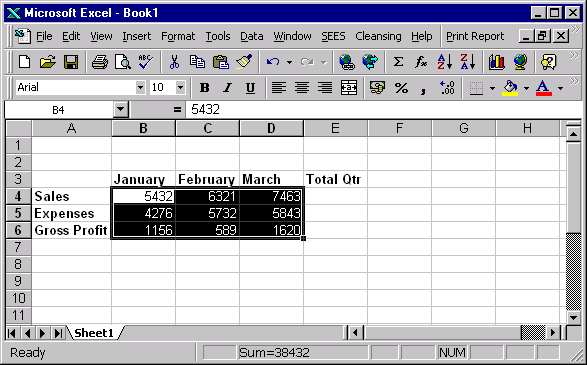Apply AutoSum sigma button
Viewport: 587px width, 365px height.
coord(398,62)
